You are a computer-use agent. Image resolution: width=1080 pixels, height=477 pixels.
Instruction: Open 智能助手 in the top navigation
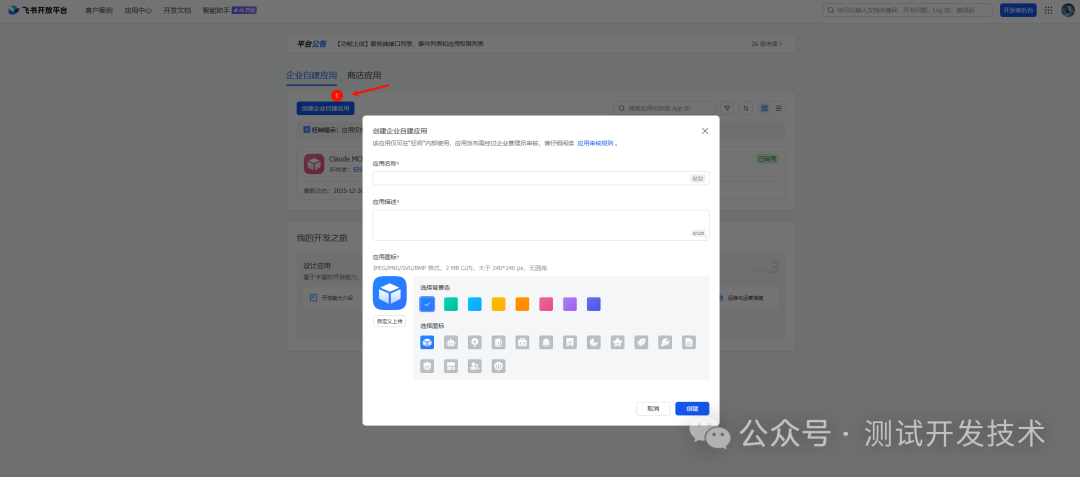click(x=229, y=10)
